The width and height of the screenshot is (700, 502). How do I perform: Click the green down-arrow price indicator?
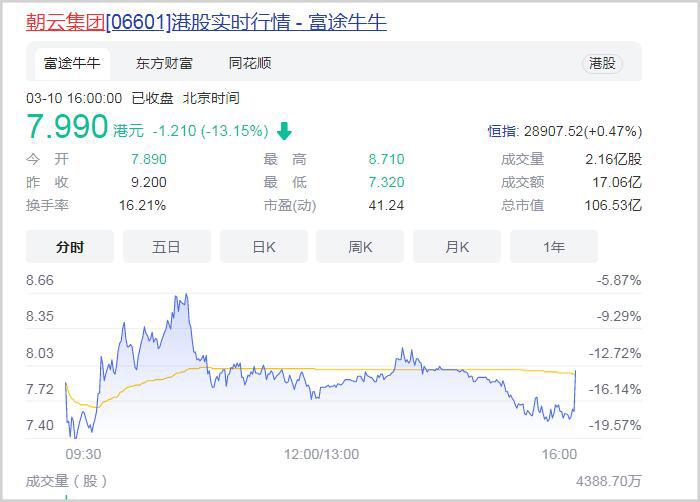[284, 131]
